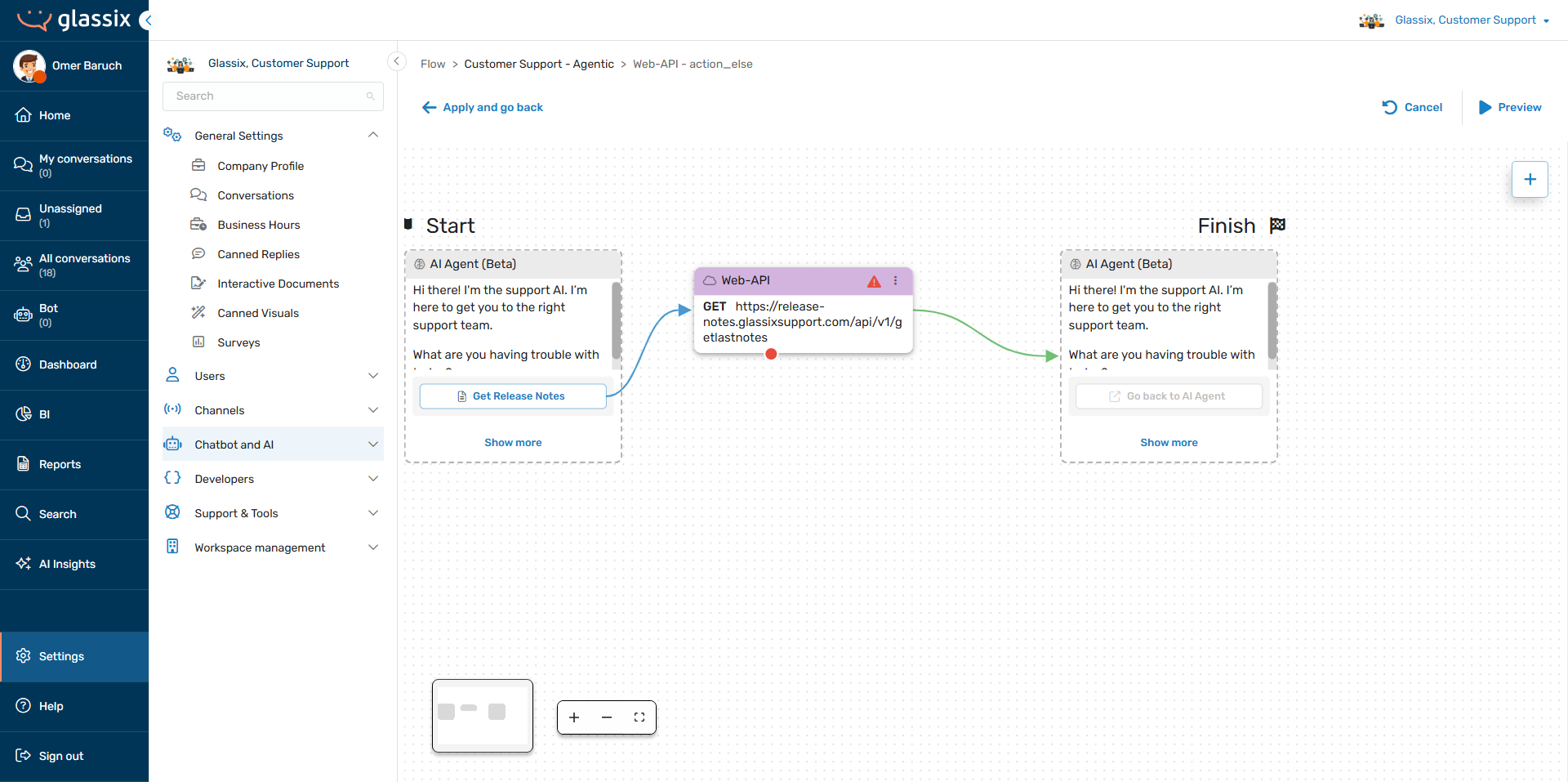
Task: Expand the Users section
Action: pos(273,376)
